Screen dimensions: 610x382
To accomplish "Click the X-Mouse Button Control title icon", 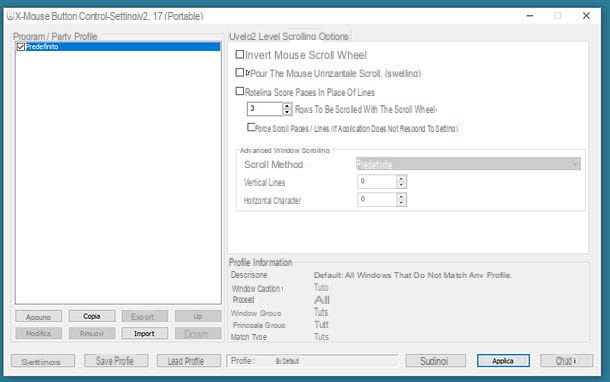I will tap(11, 16).
